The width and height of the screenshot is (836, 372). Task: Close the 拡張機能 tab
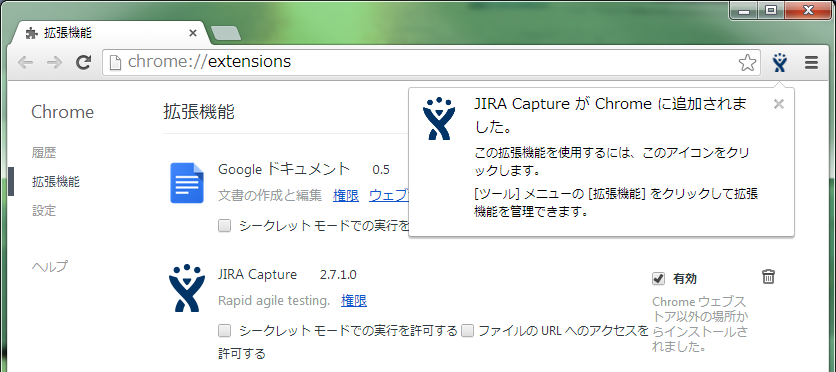[192, 33]
